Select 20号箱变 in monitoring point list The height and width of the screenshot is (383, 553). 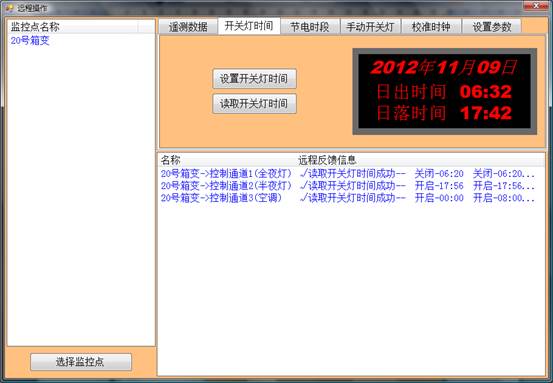coord(30,41)
